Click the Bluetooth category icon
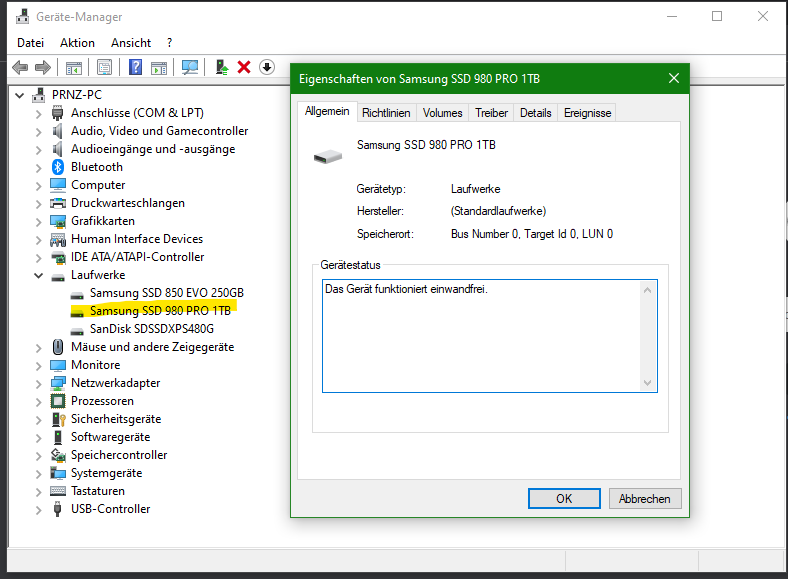This screenshot has height=579, width=788. 58,167
